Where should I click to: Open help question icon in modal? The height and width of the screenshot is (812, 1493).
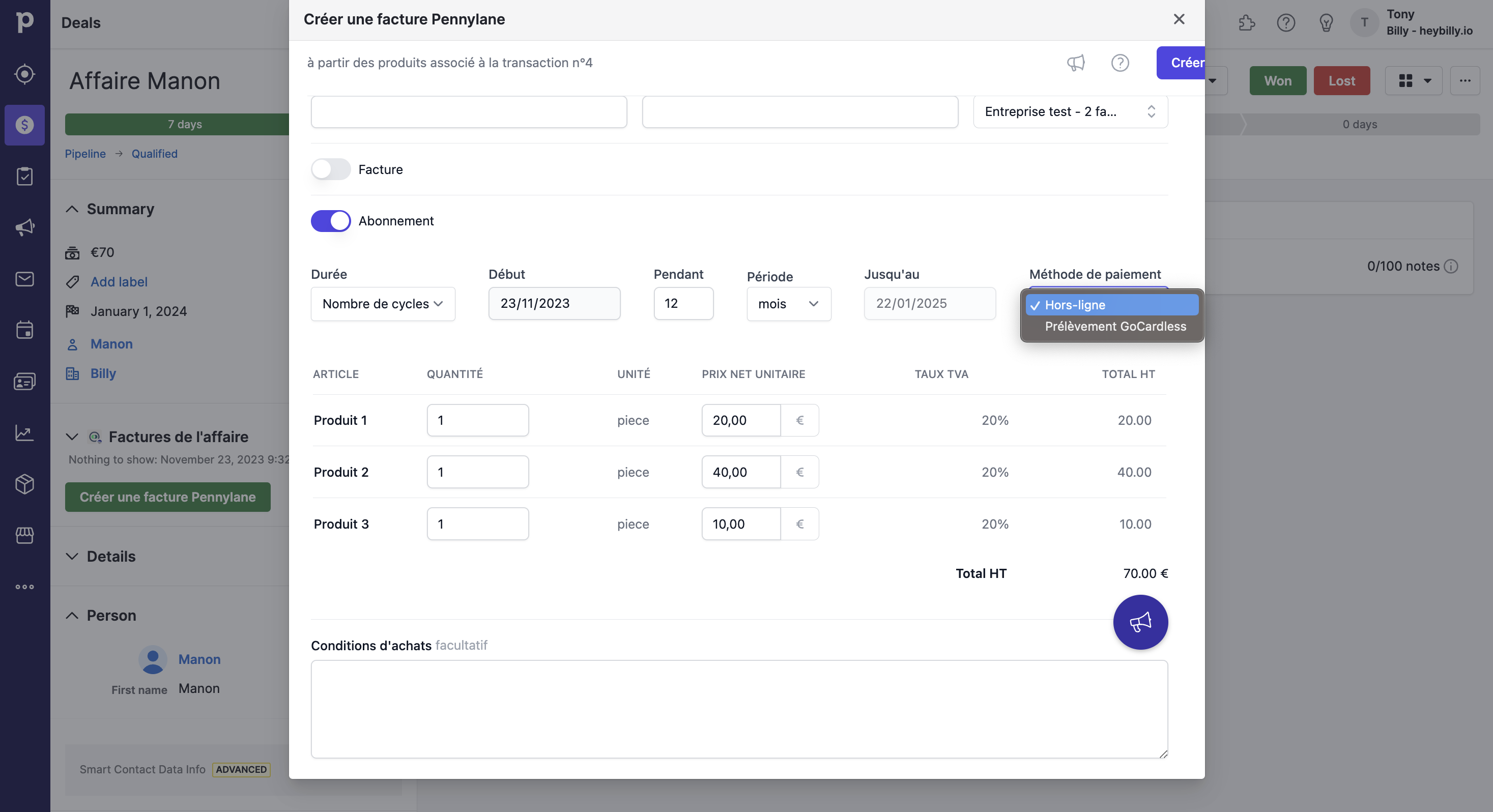coord(1119,63)
